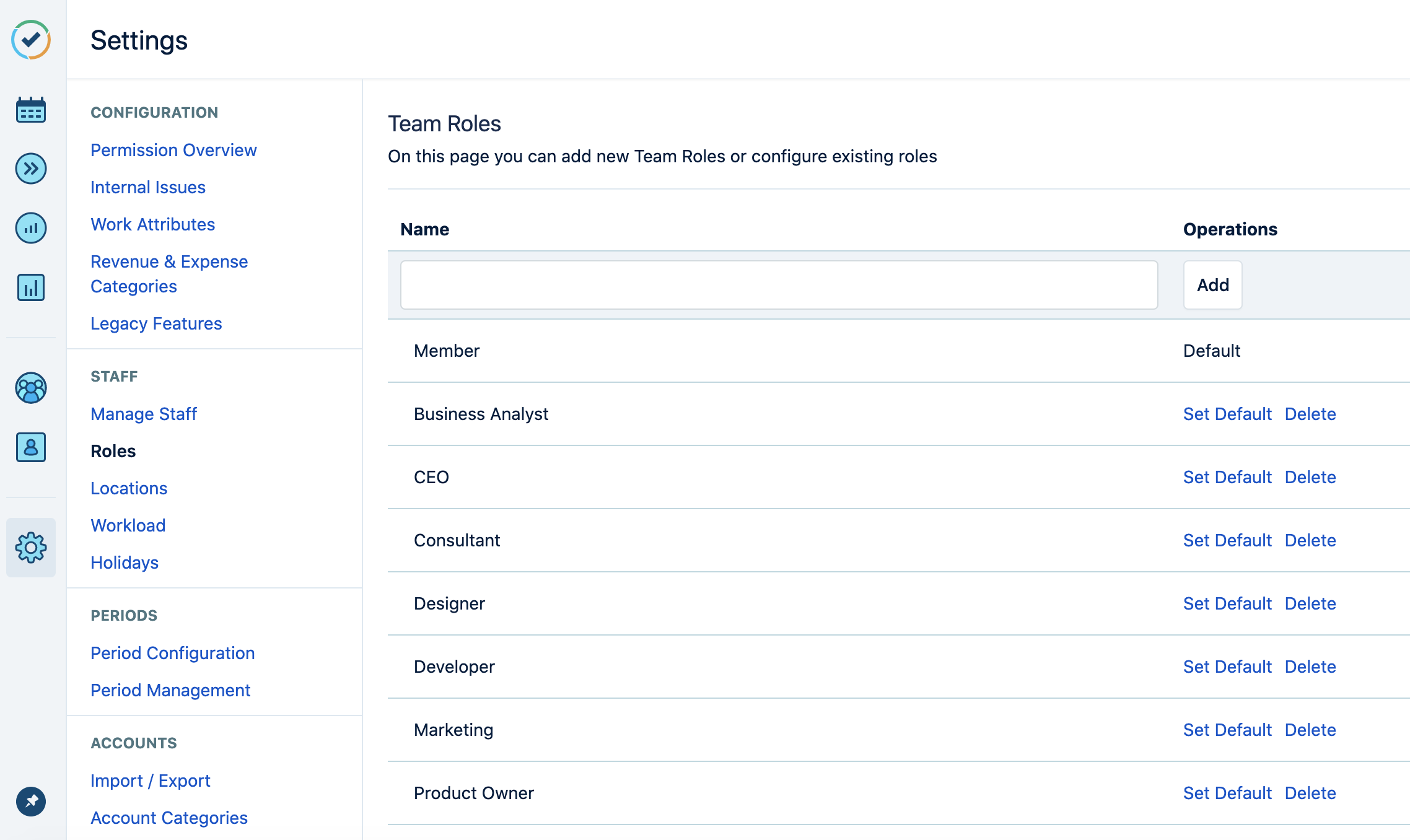Select the Settings gear icon
Screen dimensions: 1410x840
31,548
